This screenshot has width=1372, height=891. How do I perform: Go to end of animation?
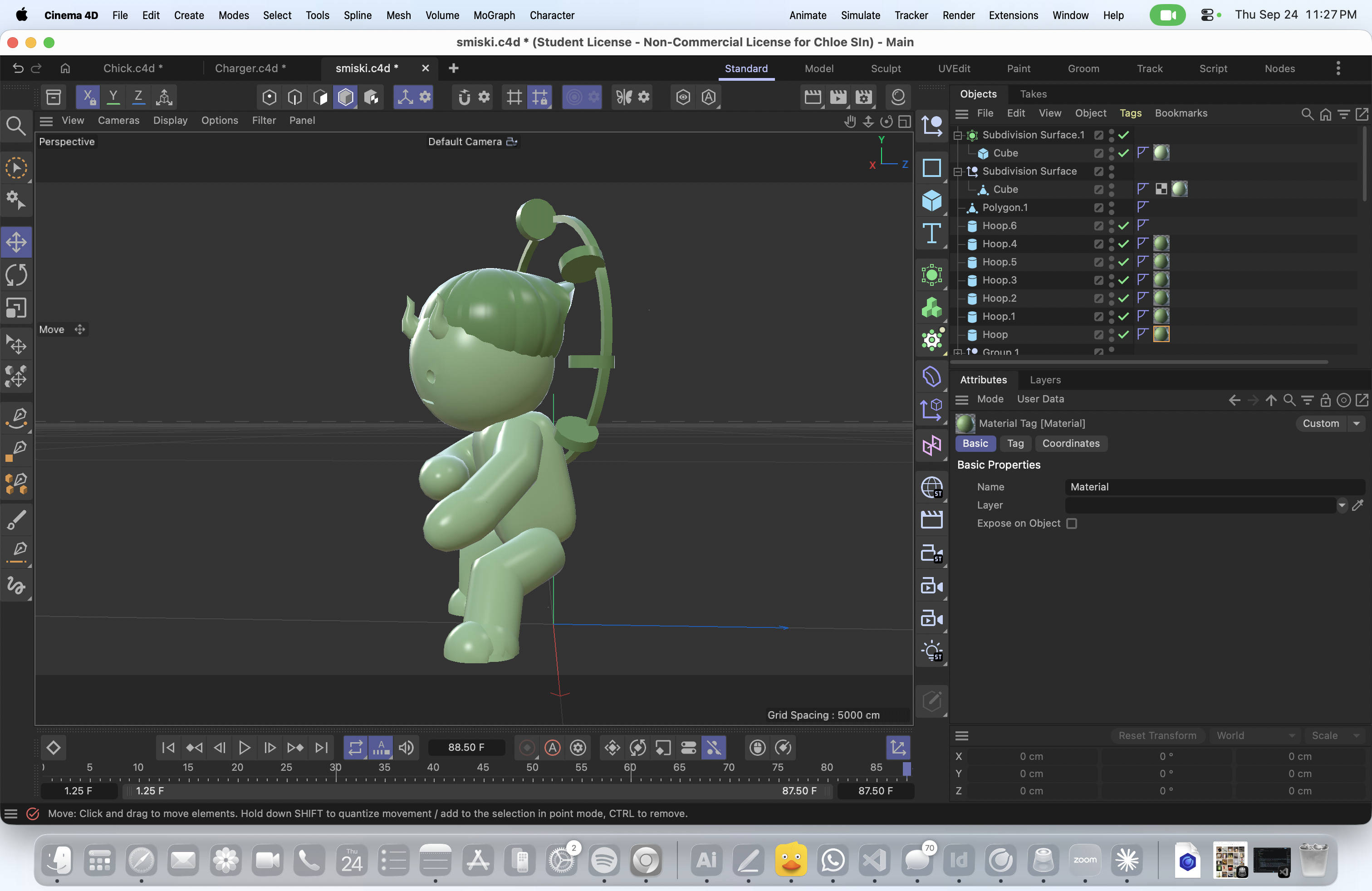coord(321,748)
